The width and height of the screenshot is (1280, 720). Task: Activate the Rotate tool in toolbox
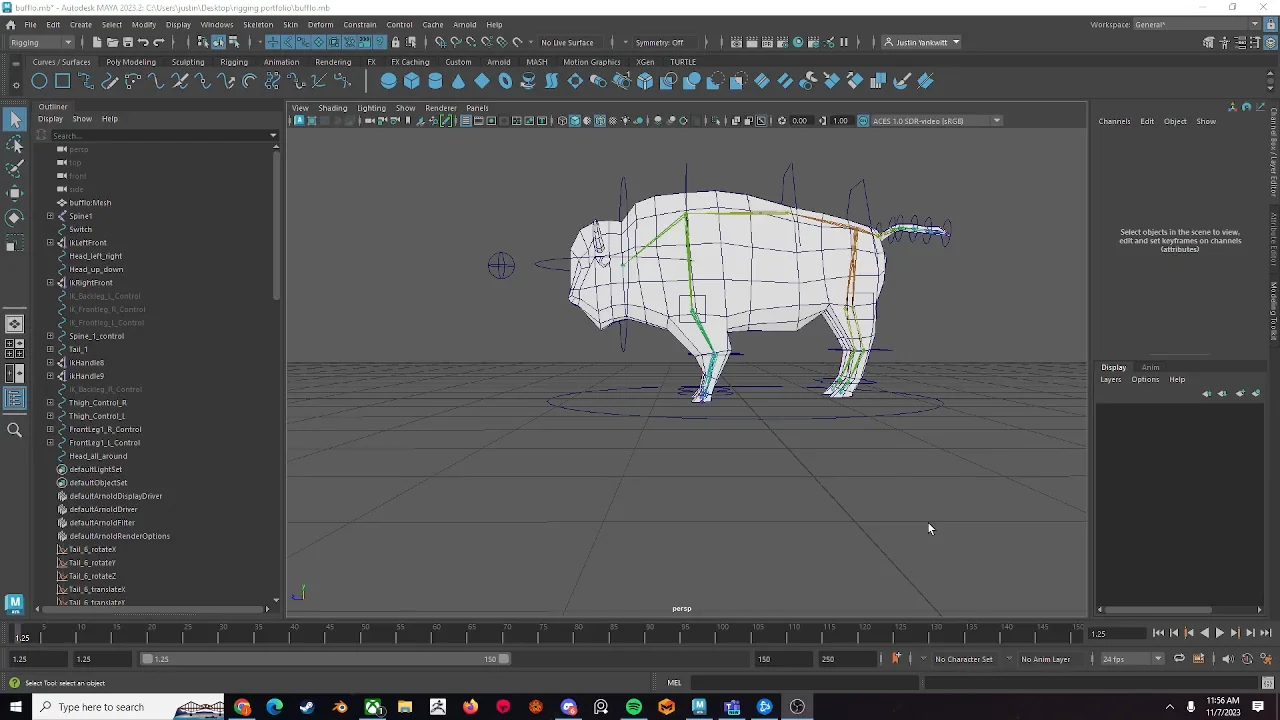(x=14, y=217)
